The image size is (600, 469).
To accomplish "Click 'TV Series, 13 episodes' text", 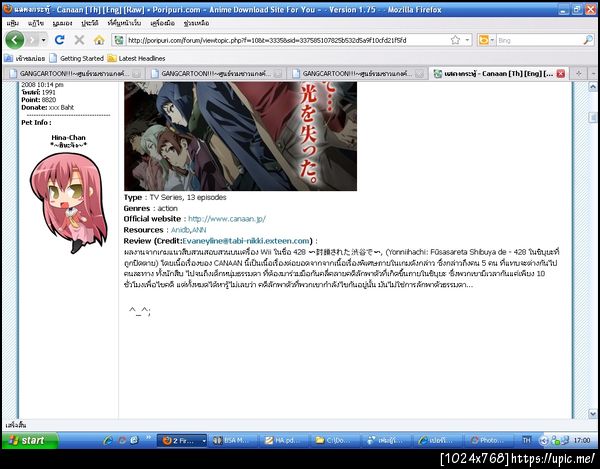I will 188,197.
